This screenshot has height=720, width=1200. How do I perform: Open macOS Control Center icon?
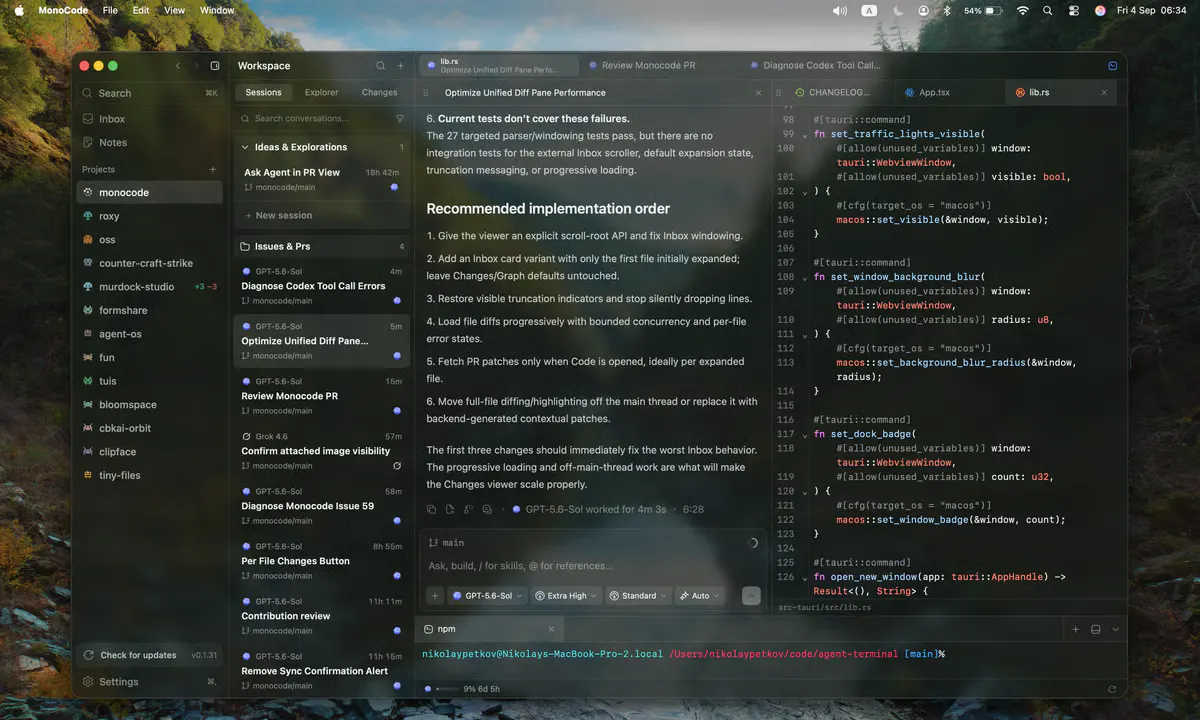point(1074,10)
